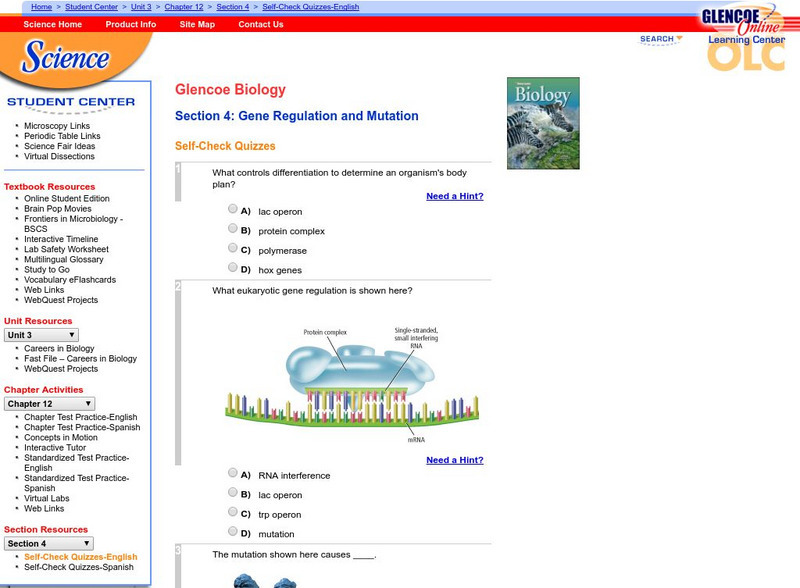Open Interactive Timeline
The image size is (800, 588).
click(61, 239)
